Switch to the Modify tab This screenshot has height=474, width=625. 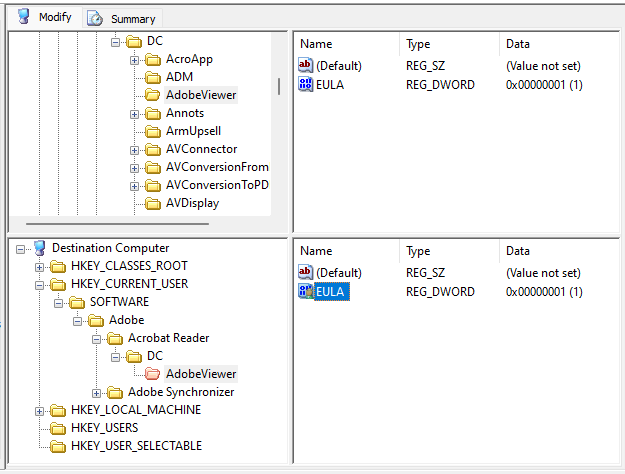point(45,17)
